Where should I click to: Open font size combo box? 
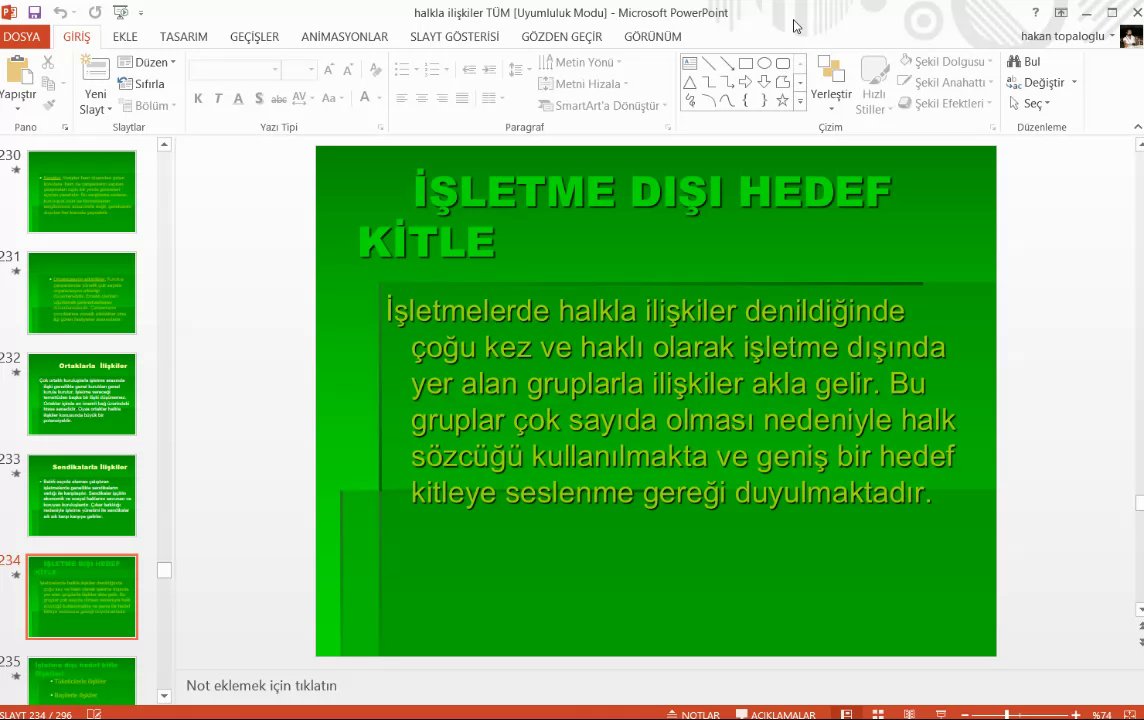click(299, 69)
